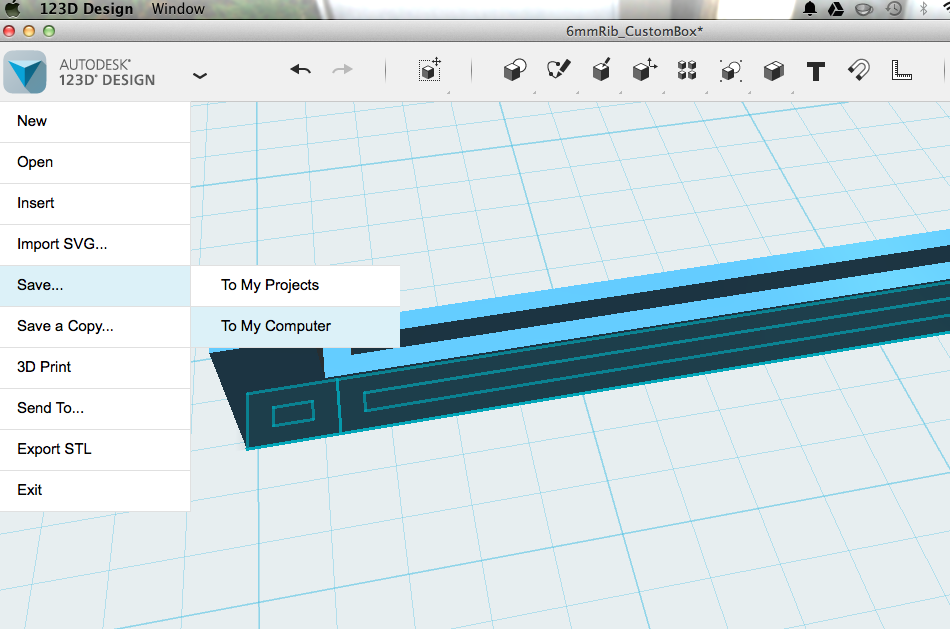Click the Bluetooth menu bar icon
This screenshot has height=629, width=950.
click(923, 8)
